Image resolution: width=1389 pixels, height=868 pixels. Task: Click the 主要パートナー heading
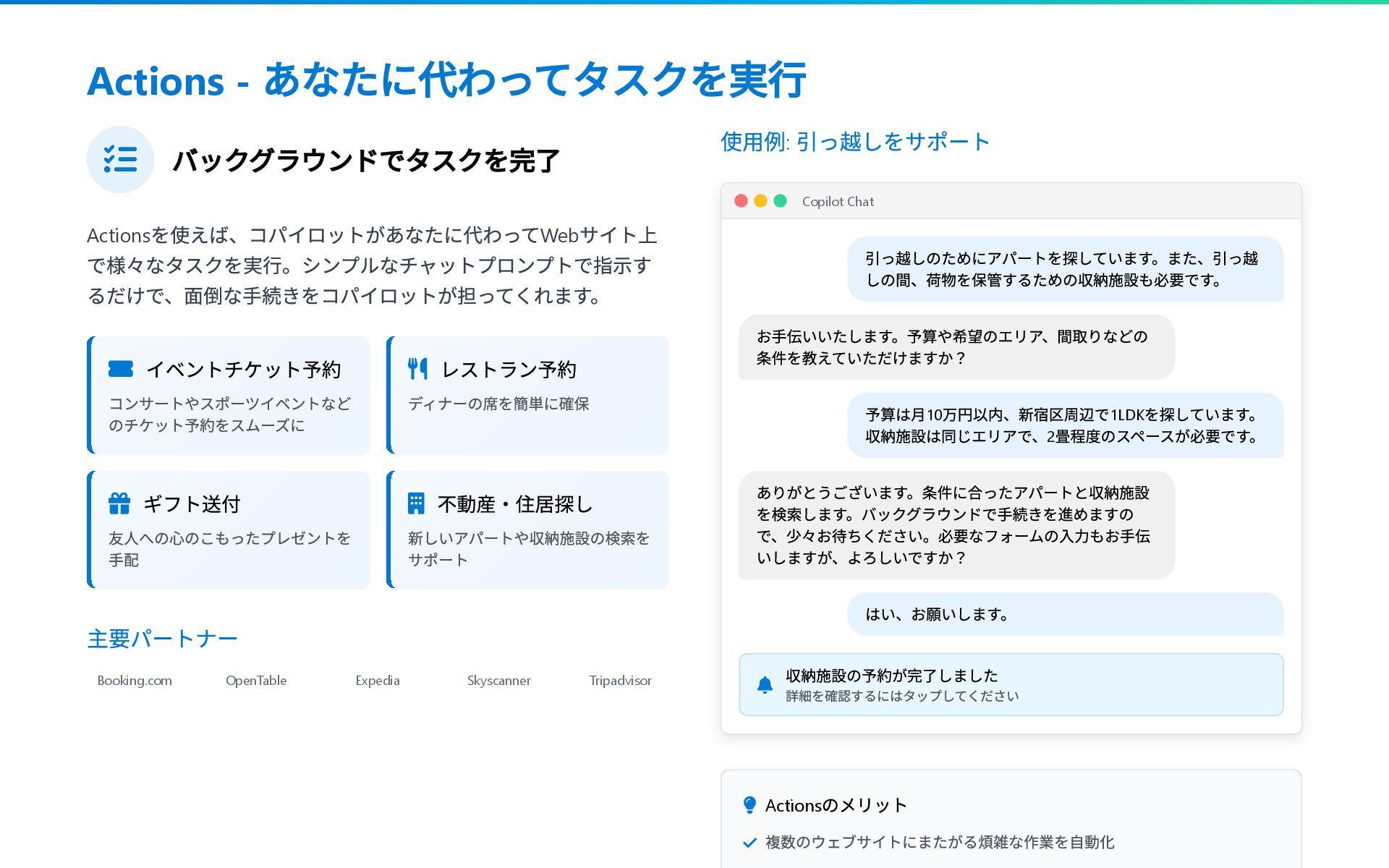click(x=163, y=639)
